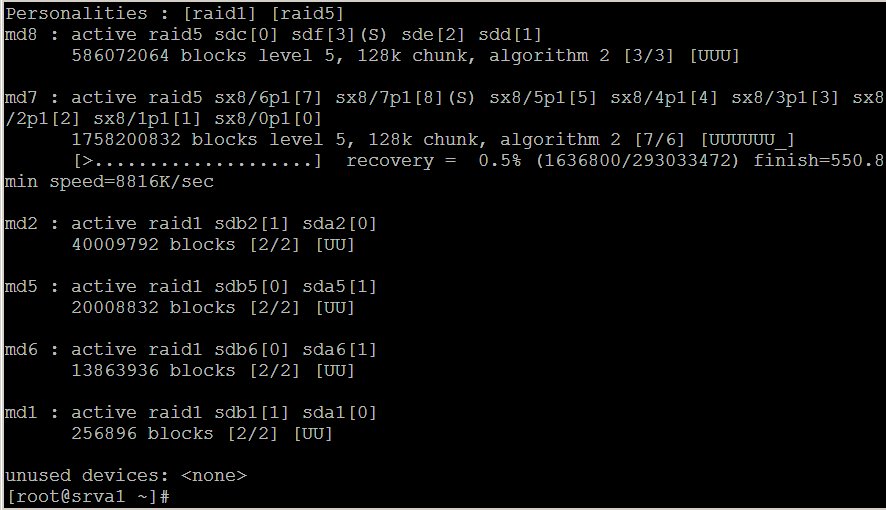Click the speed=8816K/sec text
The image size is (886, 510).
(x=132, y=182)
